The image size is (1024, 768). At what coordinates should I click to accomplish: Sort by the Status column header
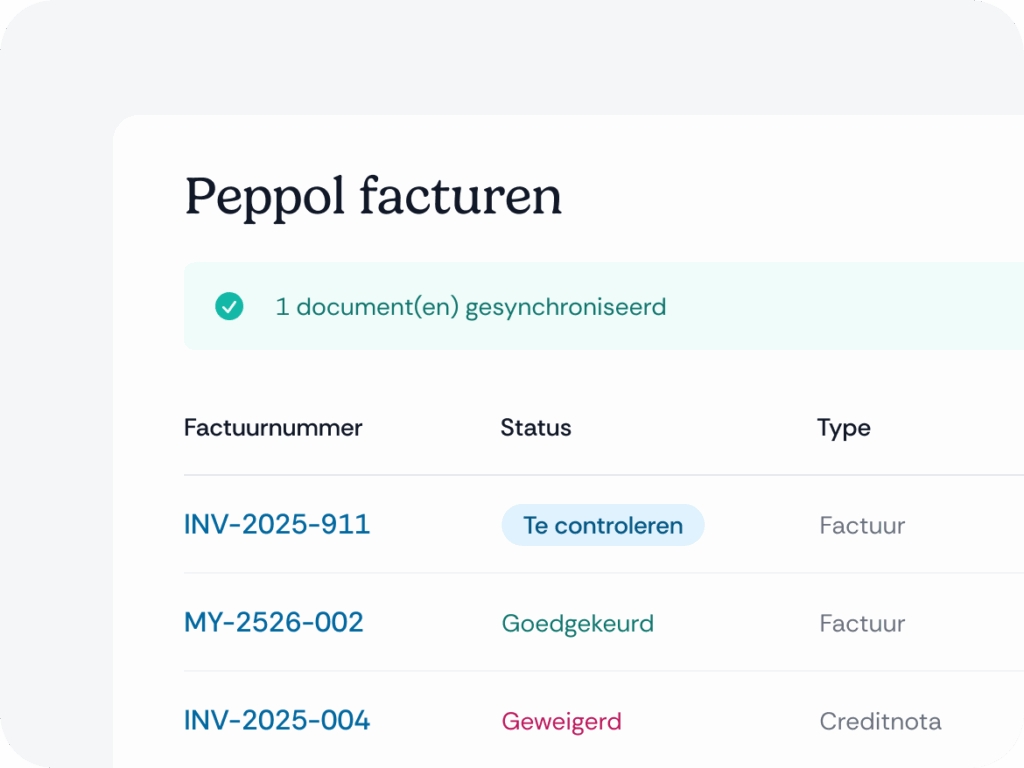coord(536,428)
